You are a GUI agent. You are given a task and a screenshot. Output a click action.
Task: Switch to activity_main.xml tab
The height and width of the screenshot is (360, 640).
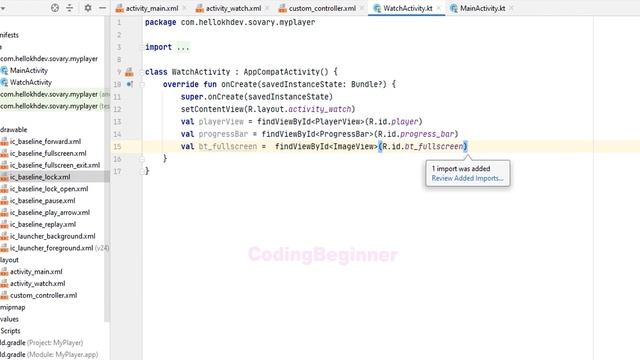(151, 8)
